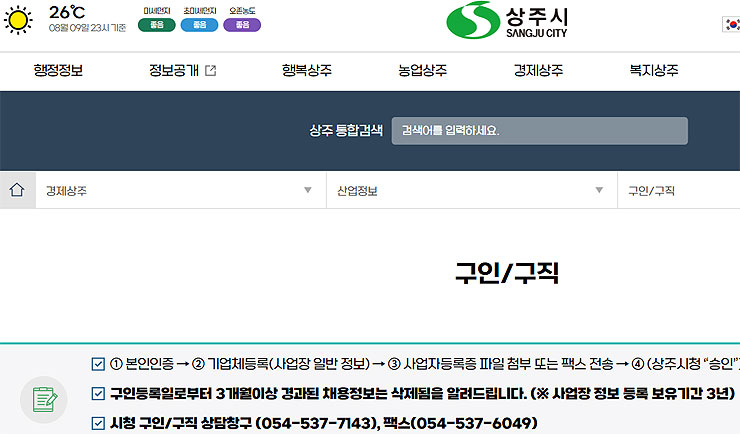Click the sun weather icon
The image size is (740, 434).
tap(18, 20)
